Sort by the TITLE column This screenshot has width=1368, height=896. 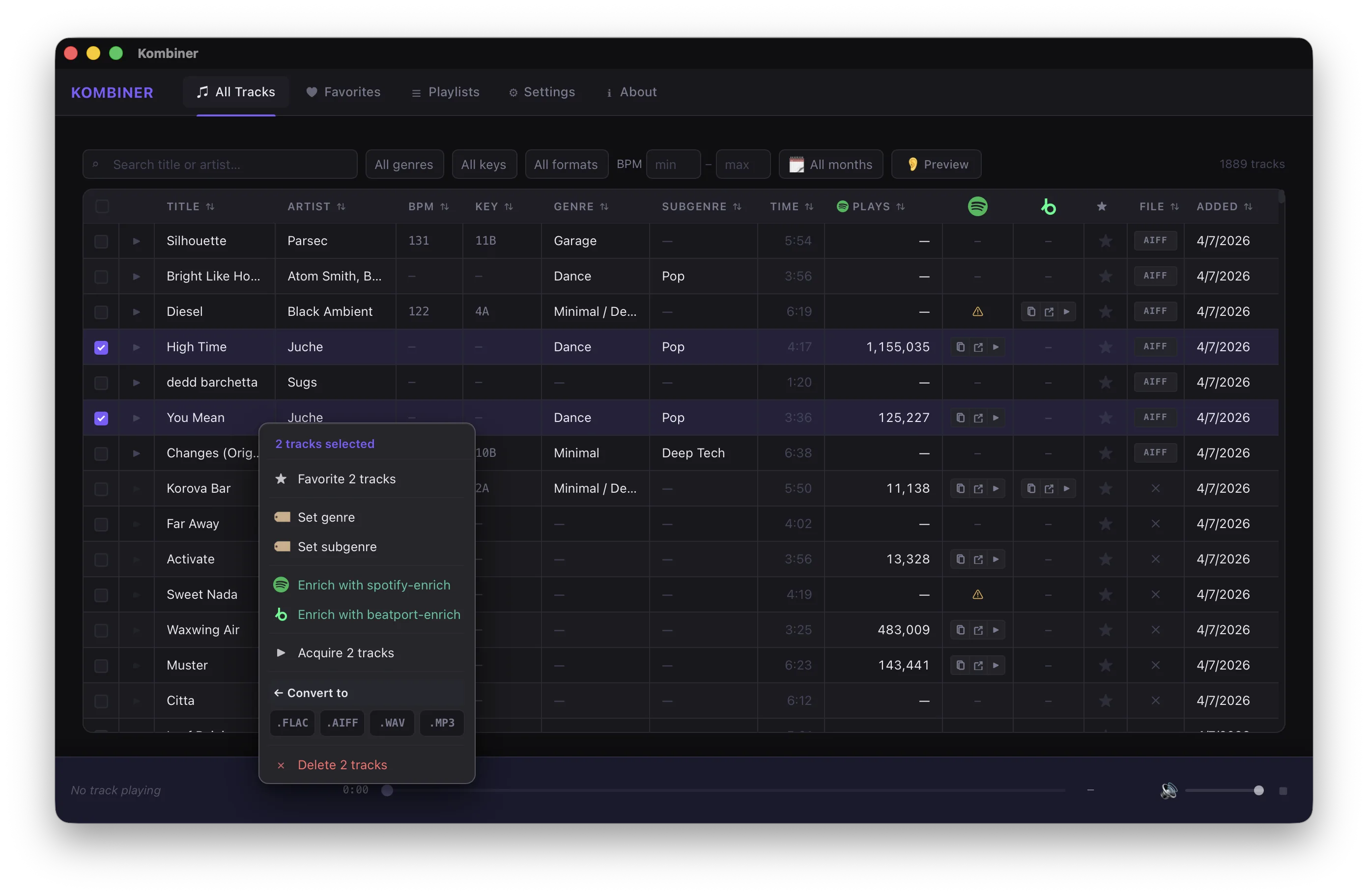click(190, 206)
